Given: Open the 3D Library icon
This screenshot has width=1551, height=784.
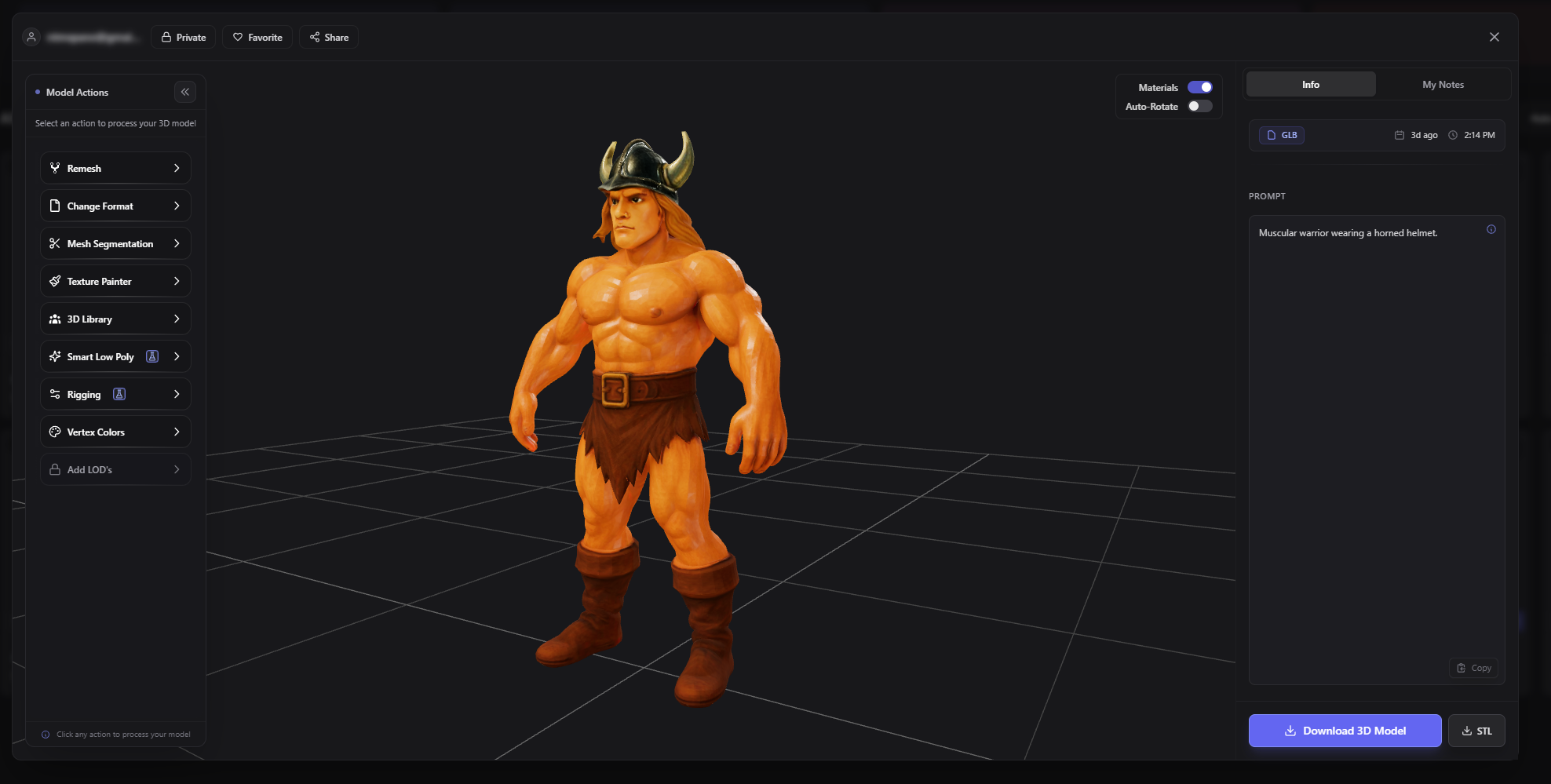Looking at the screenshot, I should [x=55, y=319].
